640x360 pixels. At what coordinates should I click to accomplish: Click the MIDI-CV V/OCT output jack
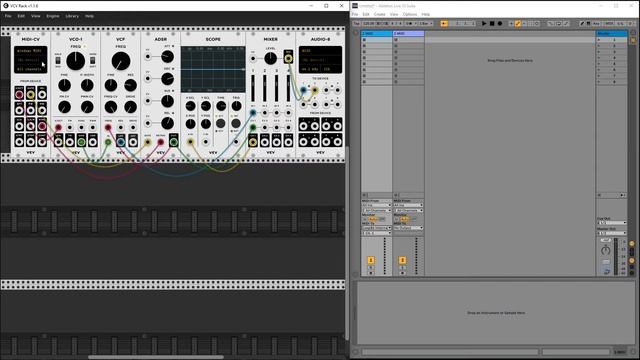[x=19, y=95]
